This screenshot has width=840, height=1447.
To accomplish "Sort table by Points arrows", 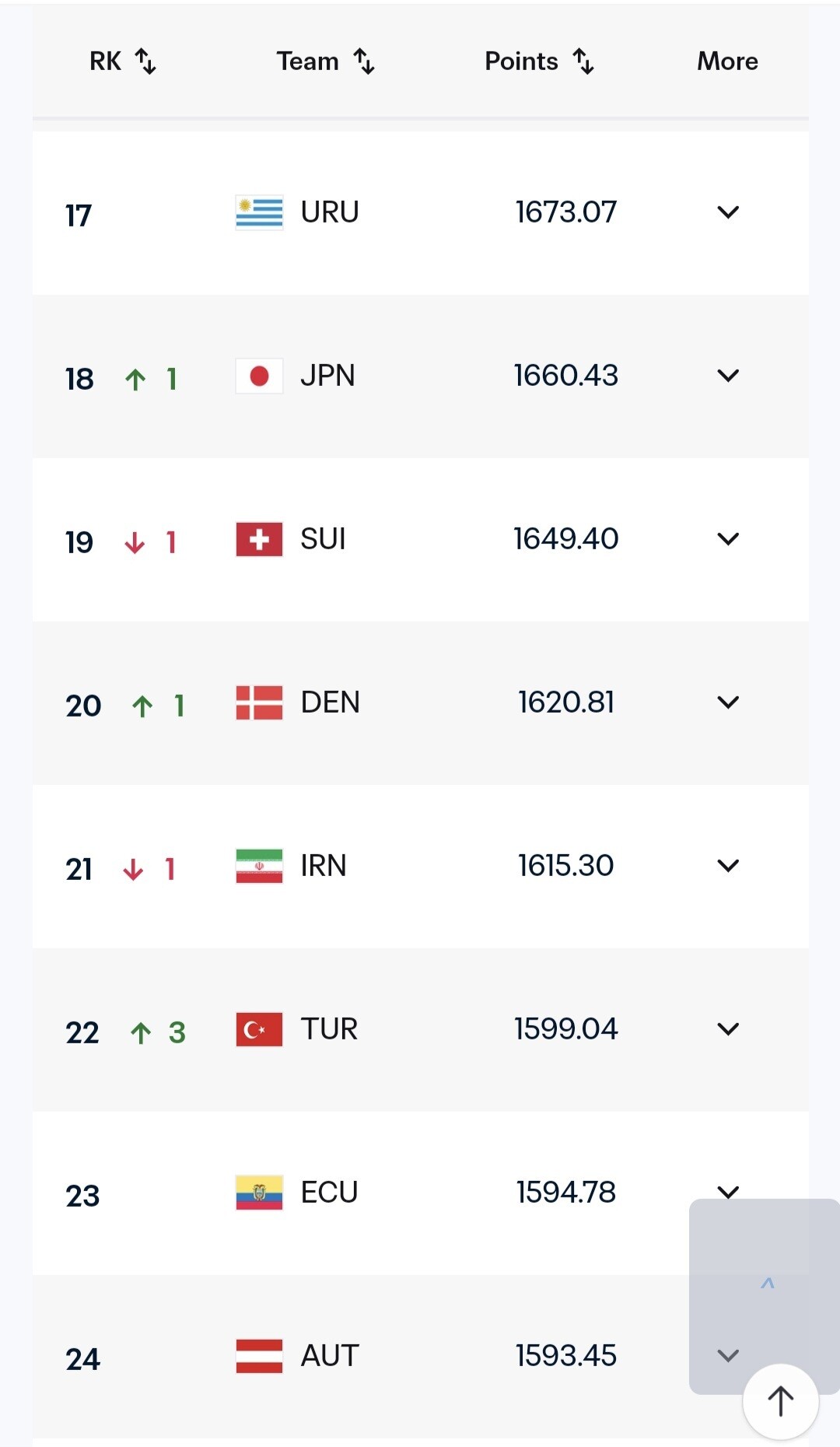I will coord(583,61).
